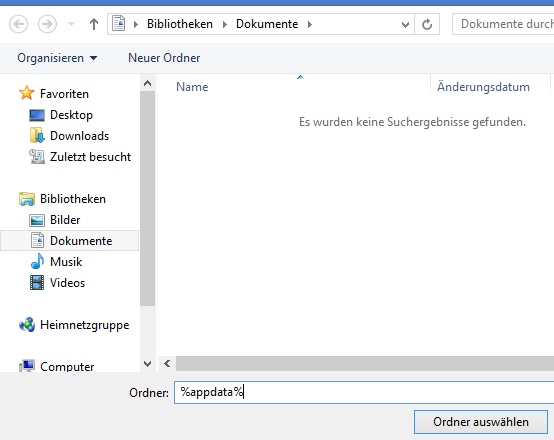This screenshot has height=440, width=554.
Task: Expand the recent locations dropdown arrow
Action: 71,24
